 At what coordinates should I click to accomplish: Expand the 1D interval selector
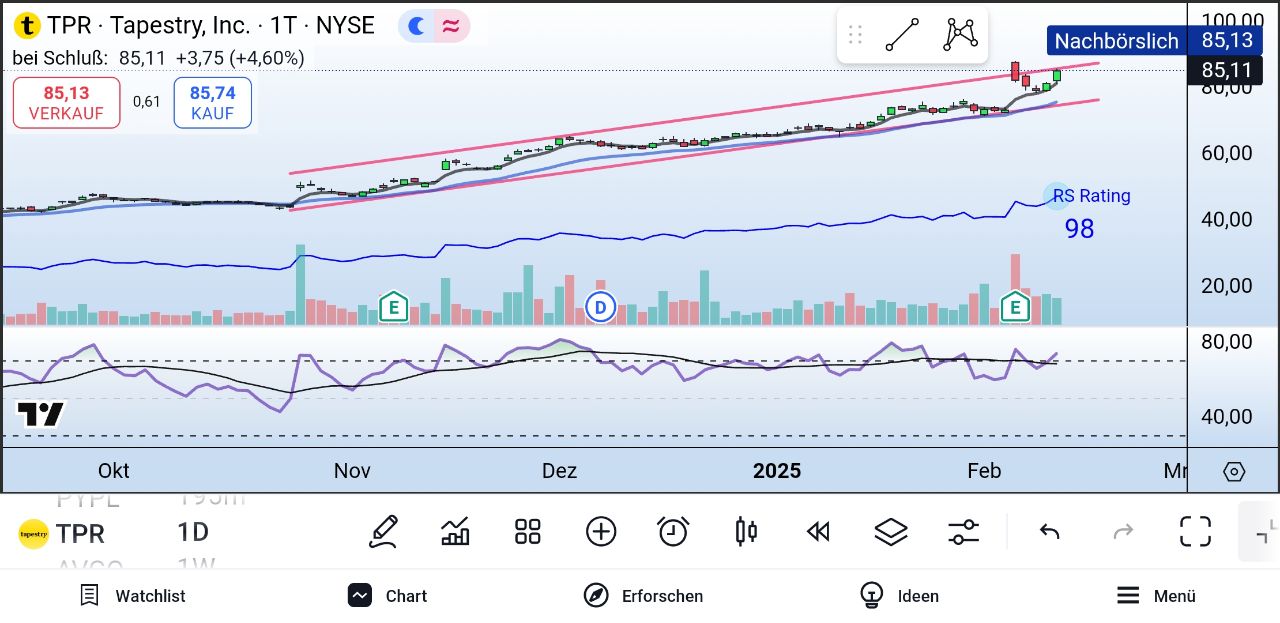pyautogui.click(x=193, y=531)
